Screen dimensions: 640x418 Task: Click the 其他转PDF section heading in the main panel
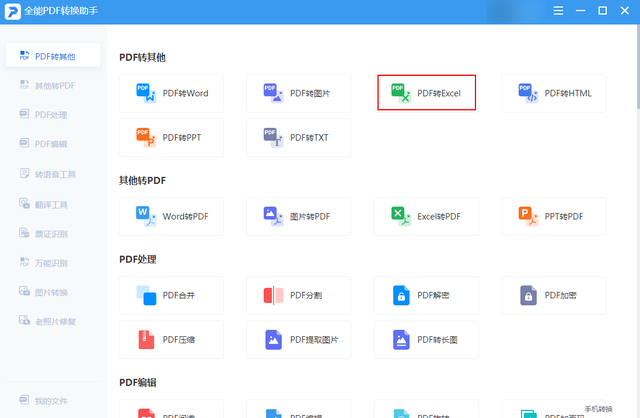click(142, 180)
